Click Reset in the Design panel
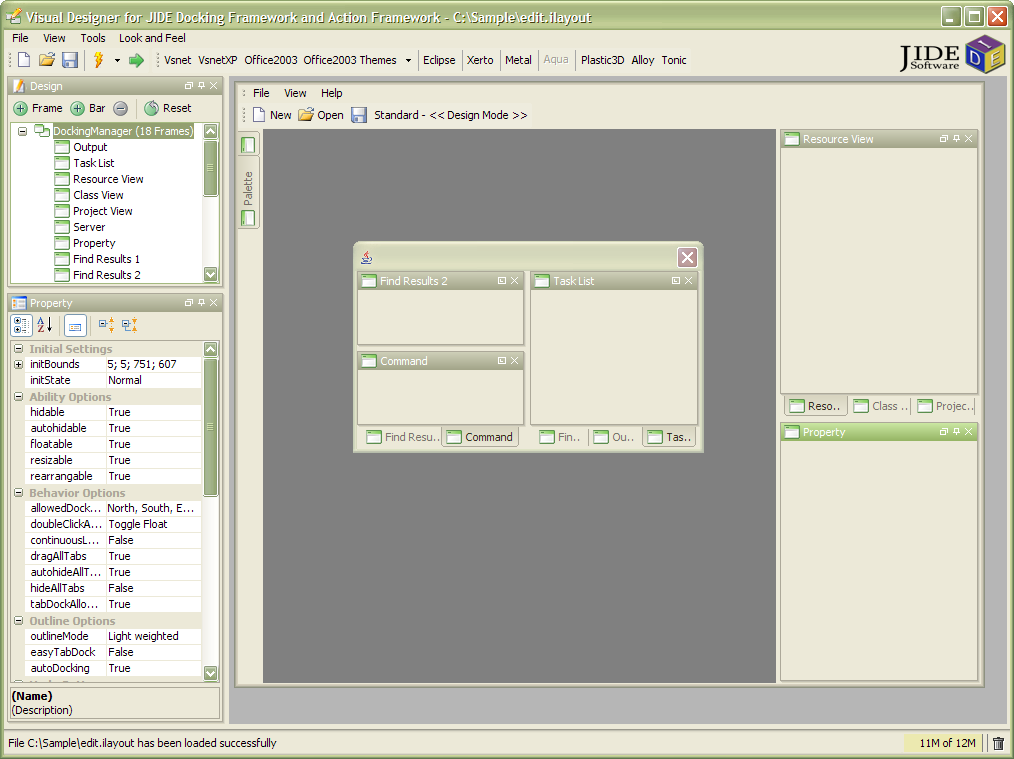The image size is (1014, 759). [x=168, y=109]
